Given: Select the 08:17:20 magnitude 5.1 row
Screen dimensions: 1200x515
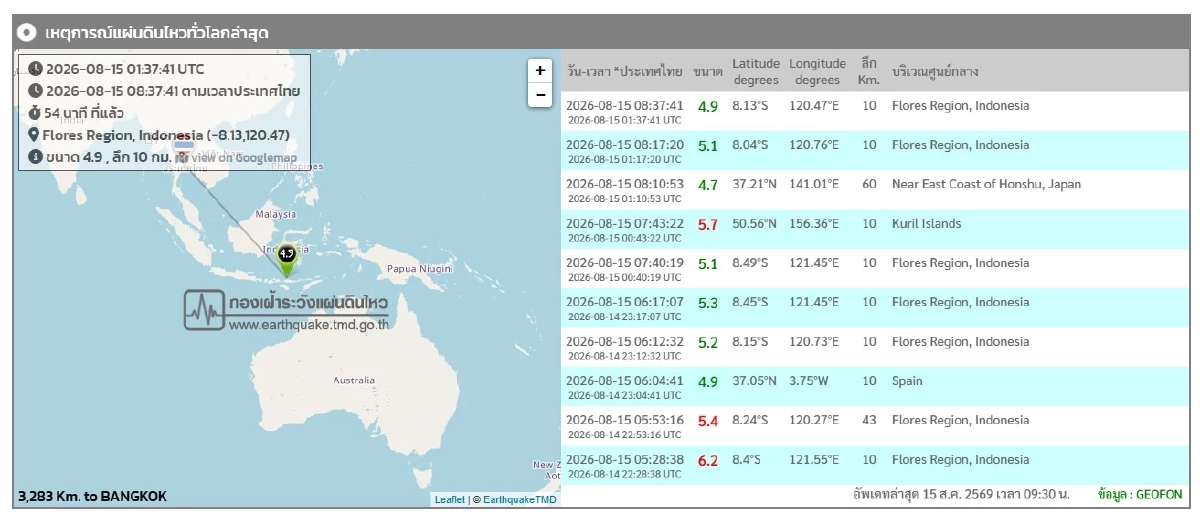Looking at the screenshot, I should point(873,150).
